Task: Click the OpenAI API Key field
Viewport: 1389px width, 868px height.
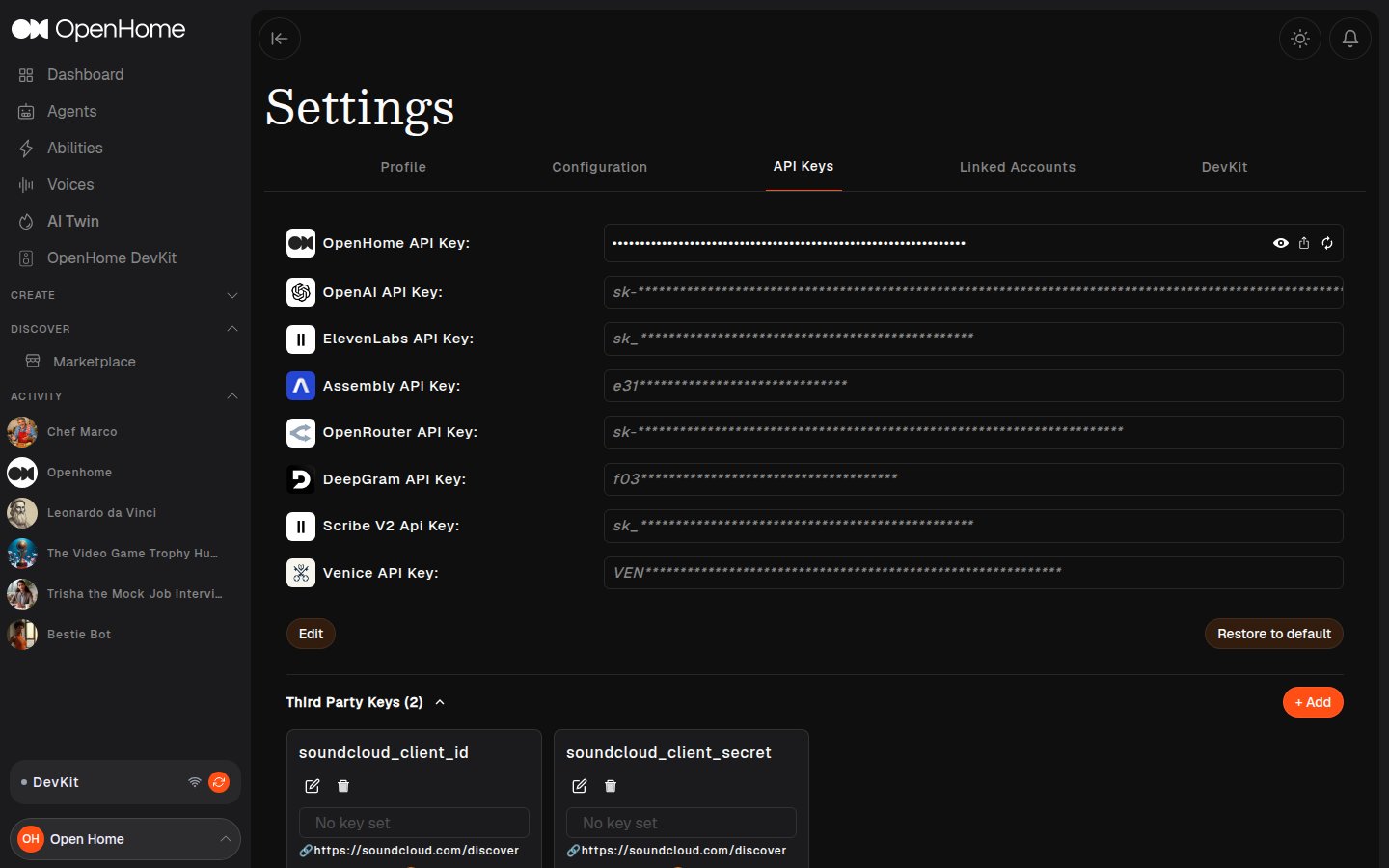Action: [x=973, y=292]
